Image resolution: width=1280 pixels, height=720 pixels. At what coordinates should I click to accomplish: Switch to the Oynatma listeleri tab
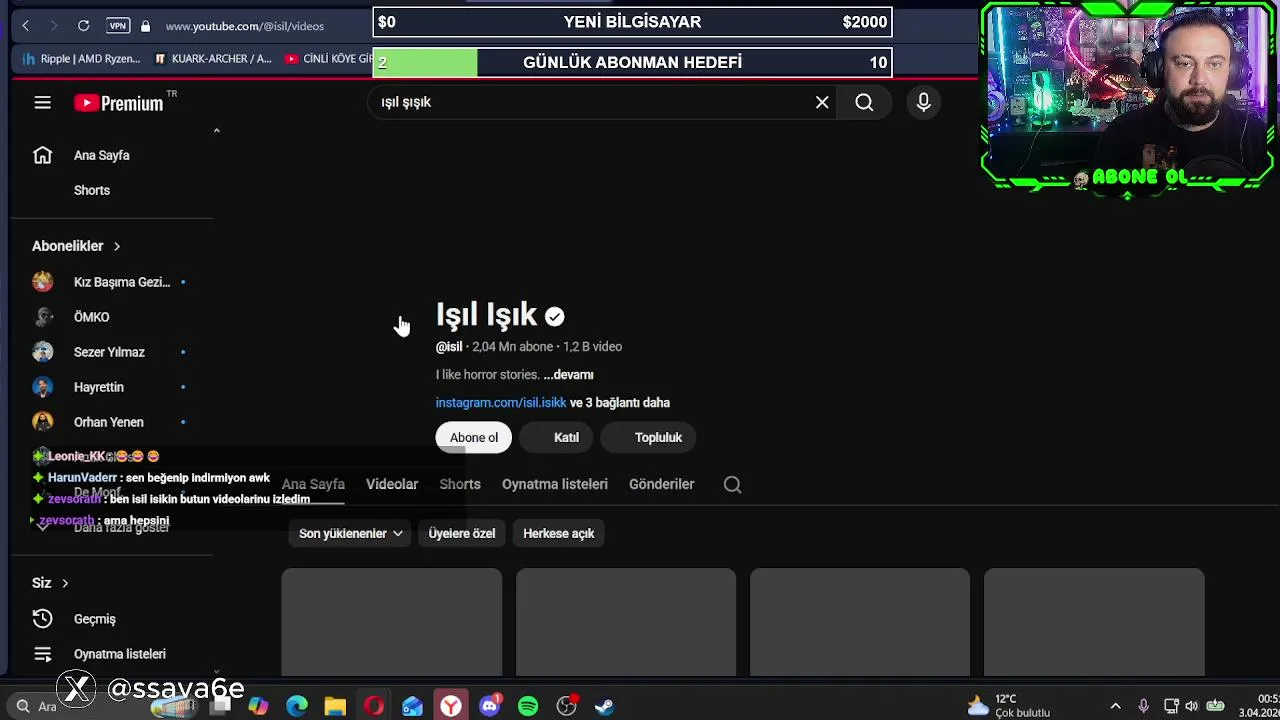click(555, 484)
